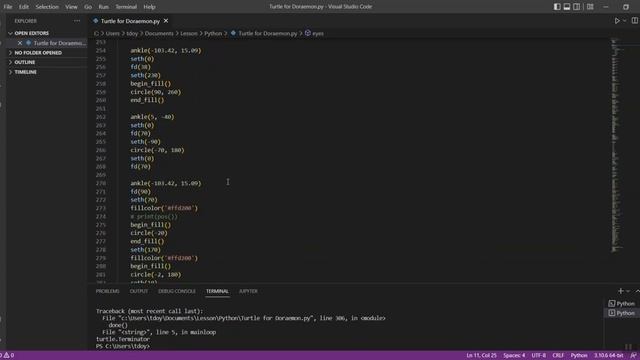640x360 pixels.
Task: Open the View menu
Action: point(71,7)
